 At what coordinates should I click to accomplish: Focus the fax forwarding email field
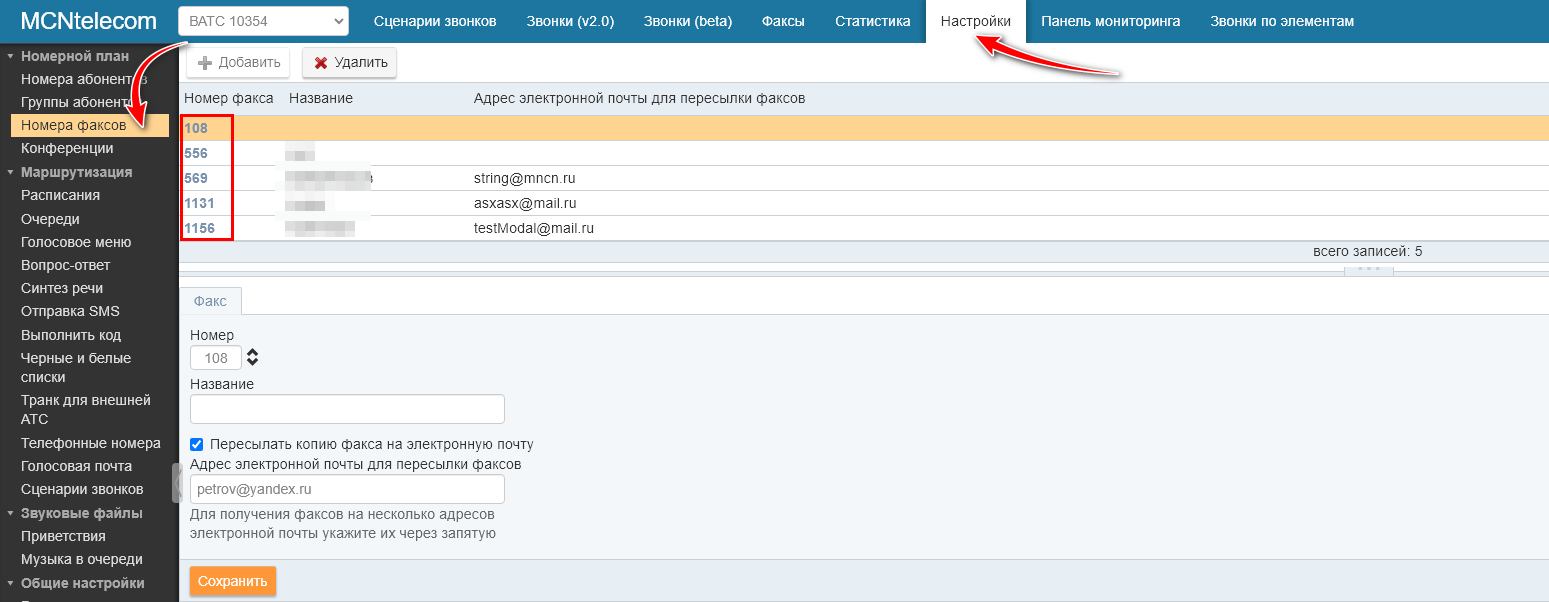pos(347,489)
